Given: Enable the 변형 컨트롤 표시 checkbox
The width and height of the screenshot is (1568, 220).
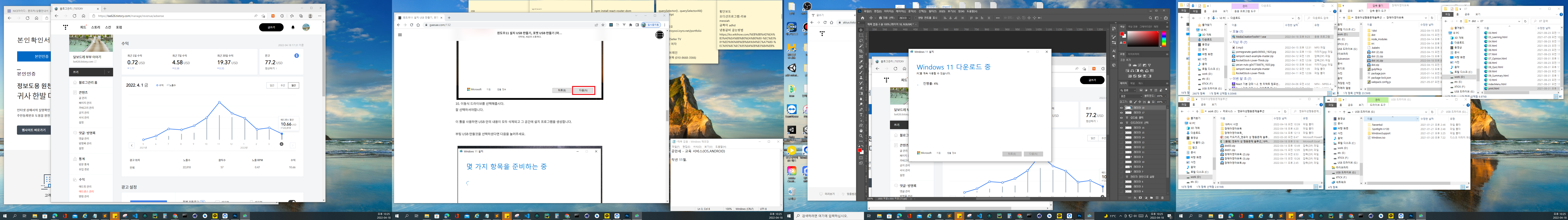Looking at the screenshot, I should pyautogui.click(x=916, y=18).
